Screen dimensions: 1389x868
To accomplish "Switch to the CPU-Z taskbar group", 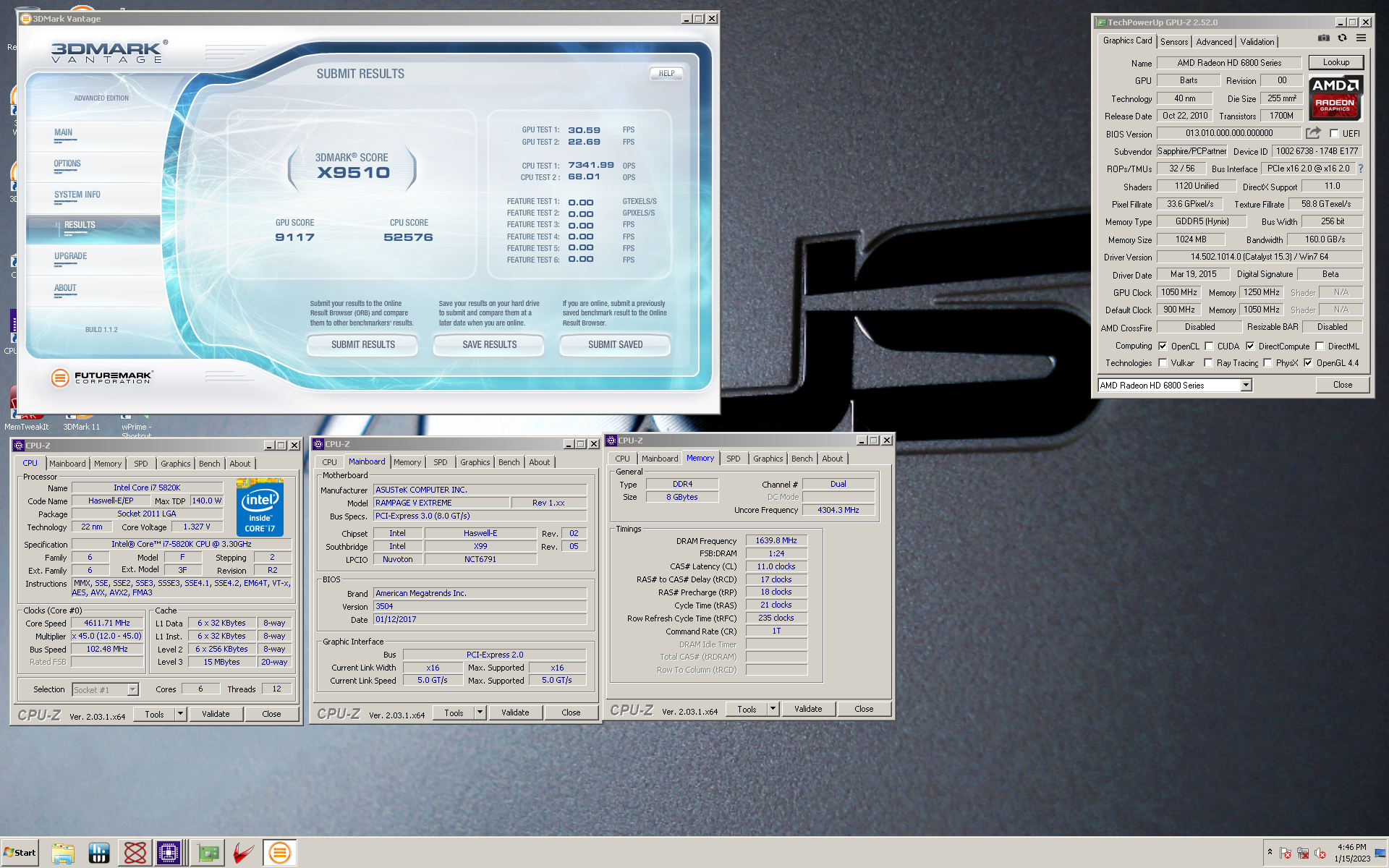I will tap(170, 853).
